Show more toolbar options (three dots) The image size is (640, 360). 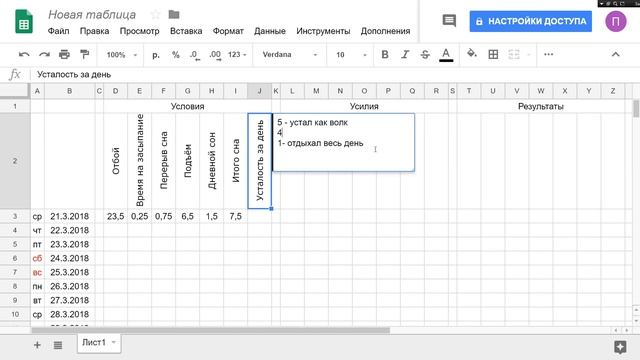(x=548, y=54)
